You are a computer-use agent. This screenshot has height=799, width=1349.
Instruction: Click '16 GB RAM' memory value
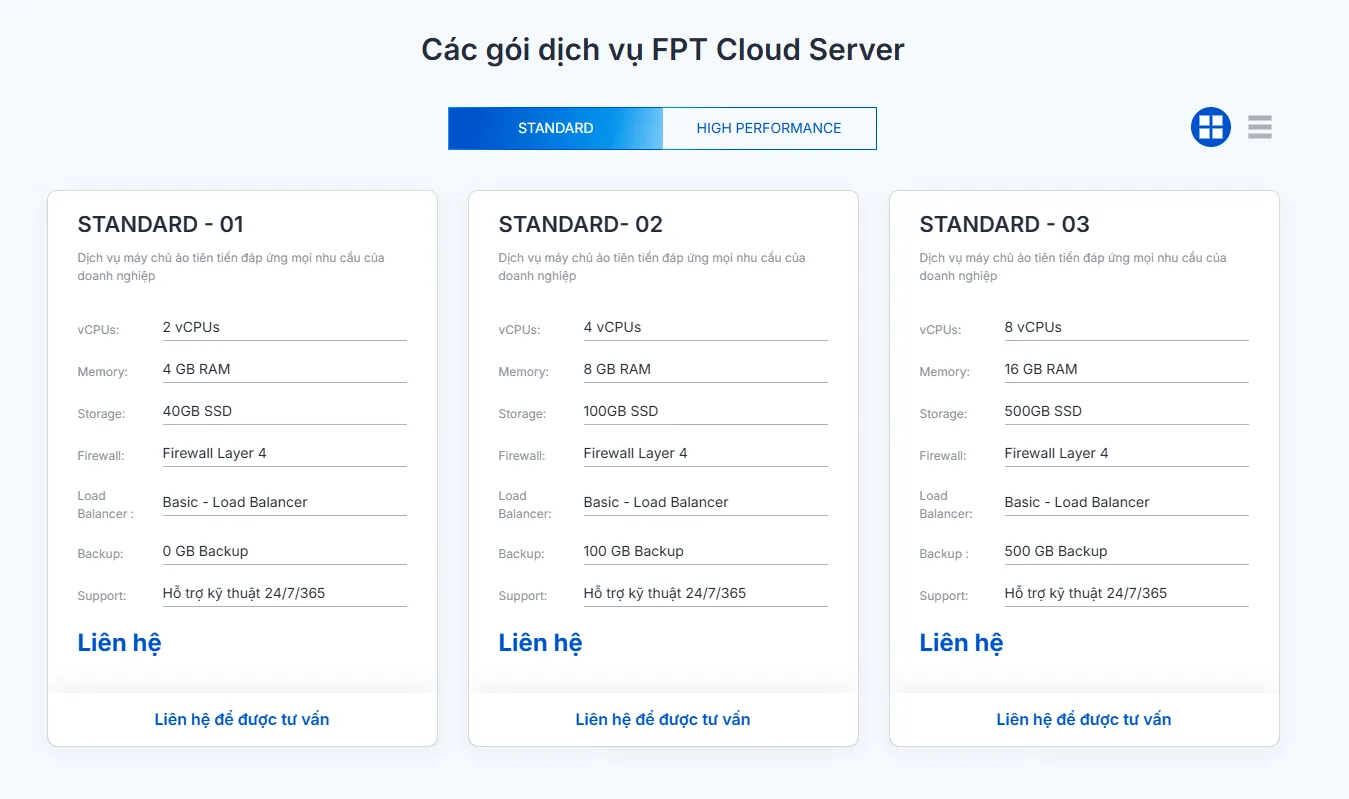pyautogui.click(x=1041, y=369)
